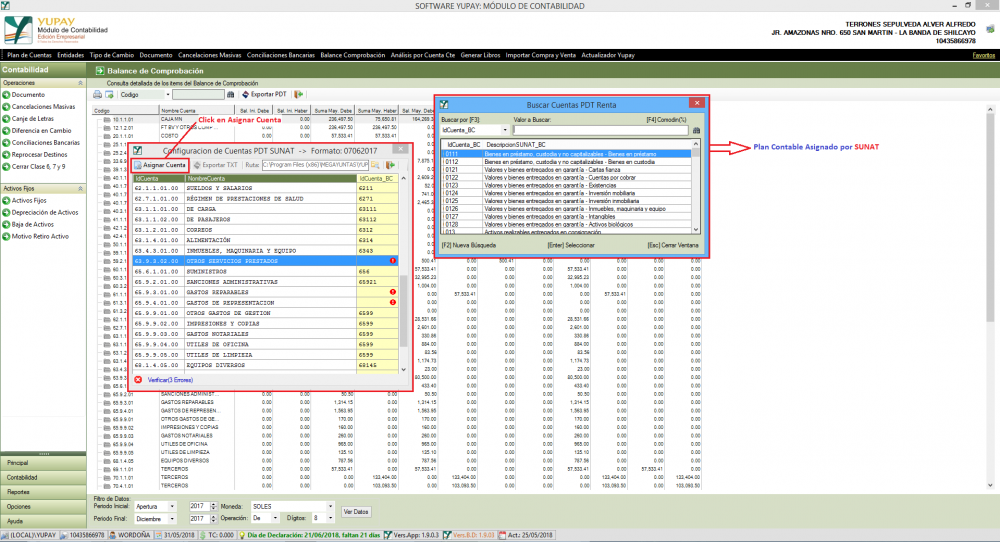Click Buscar Cuentas list scrollbar down arrow
The width and height of the screenshot is (1000, 542).
tap(696, 230)
